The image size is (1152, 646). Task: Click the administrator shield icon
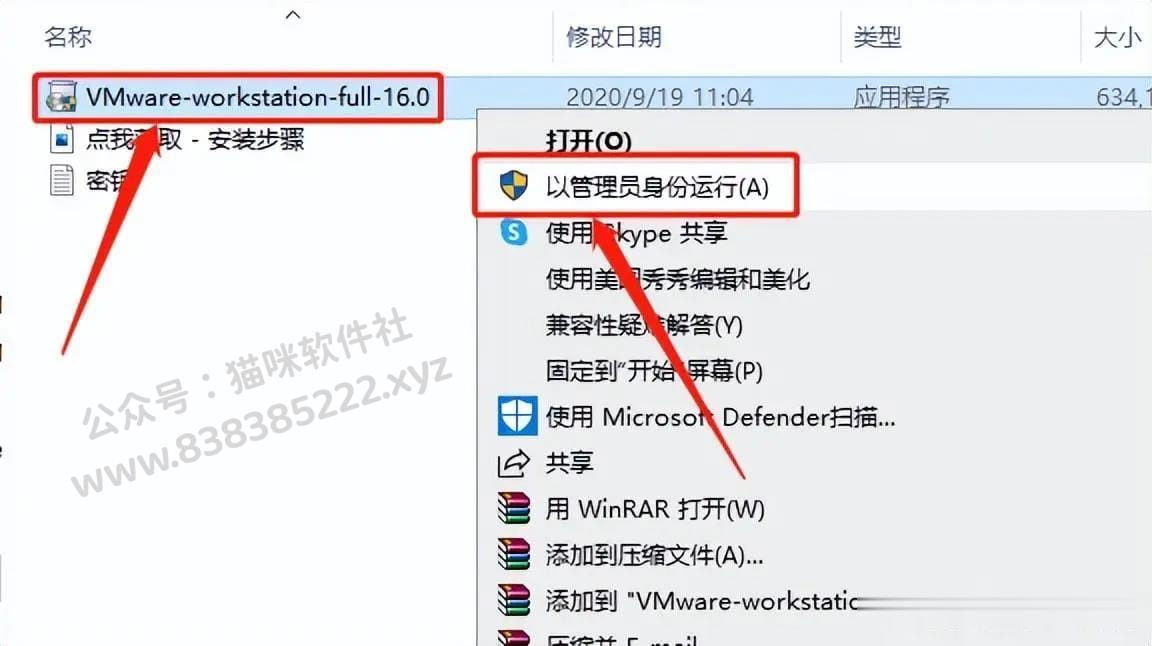coord(514,186)
